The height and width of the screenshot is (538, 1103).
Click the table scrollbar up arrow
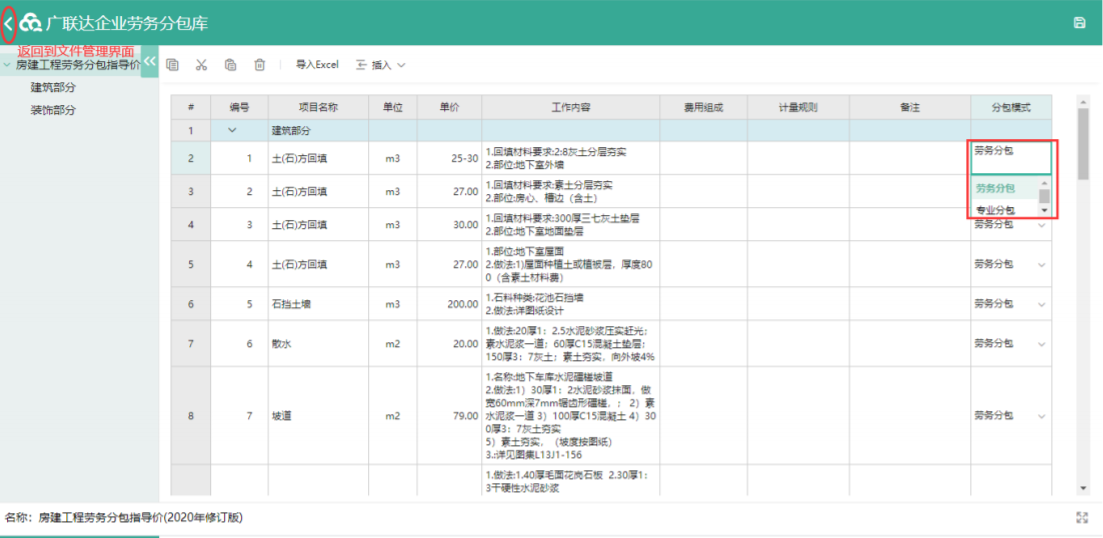pos(1083,102)
